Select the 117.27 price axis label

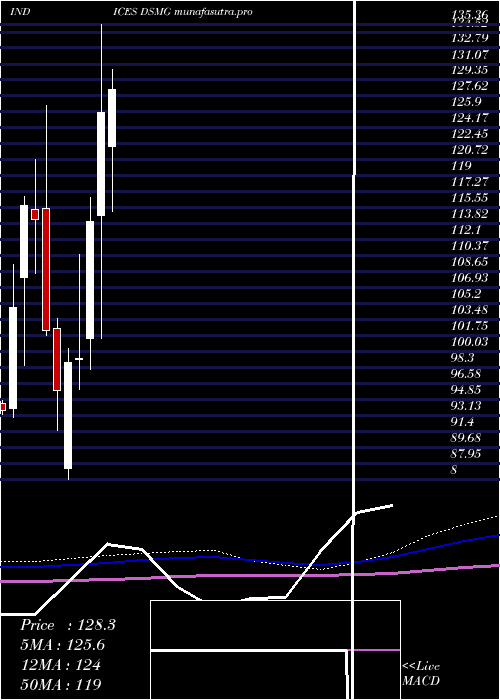point(469,182)
